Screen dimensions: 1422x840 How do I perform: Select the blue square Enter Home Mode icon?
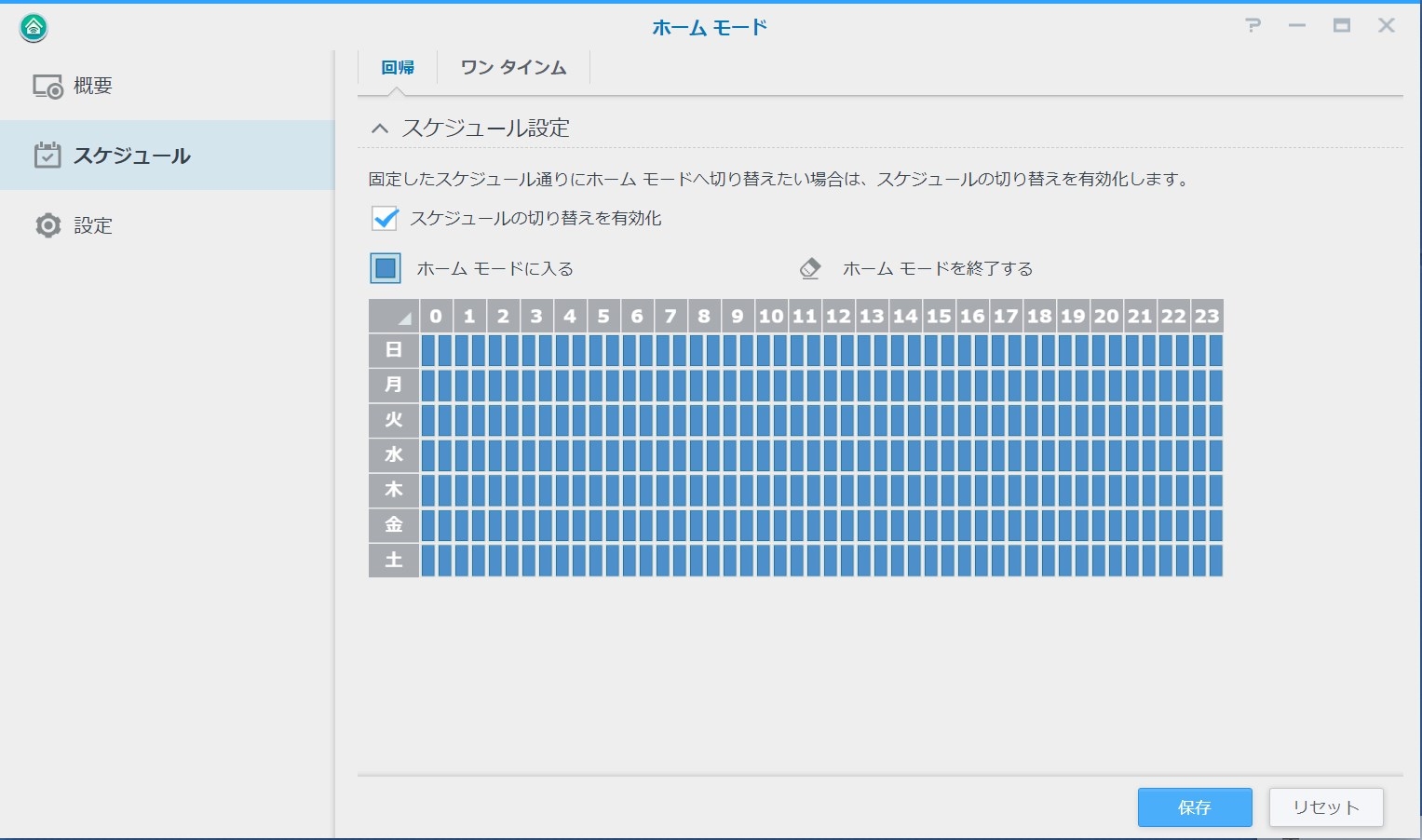[386, 269]
